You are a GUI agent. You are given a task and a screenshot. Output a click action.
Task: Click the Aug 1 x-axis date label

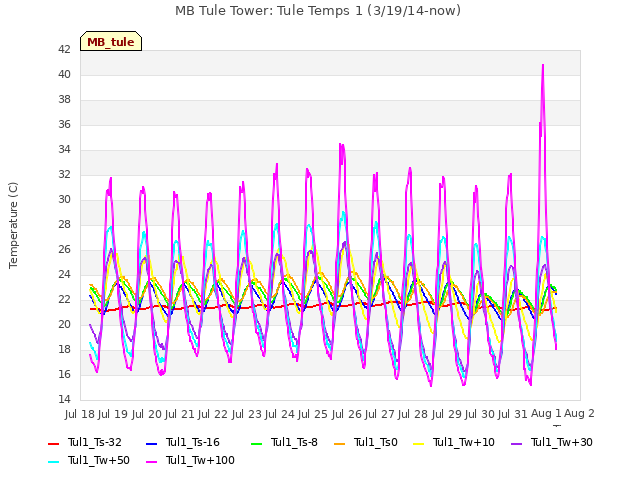(x=546, y=414)
